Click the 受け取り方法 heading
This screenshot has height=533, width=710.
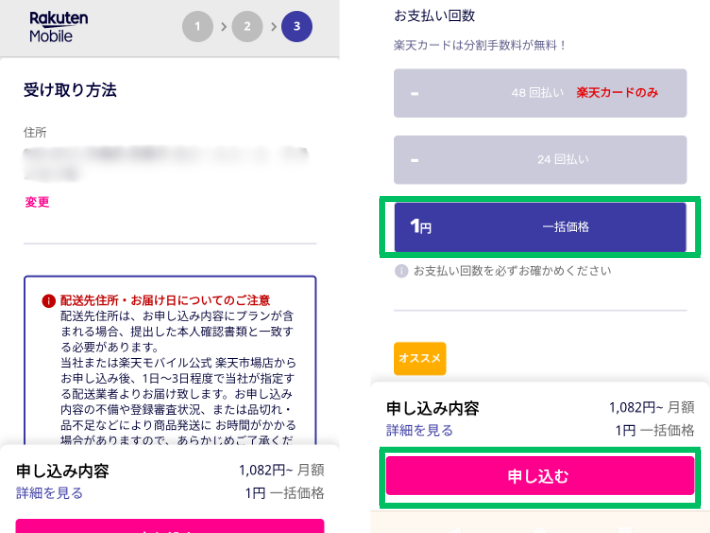70,90
